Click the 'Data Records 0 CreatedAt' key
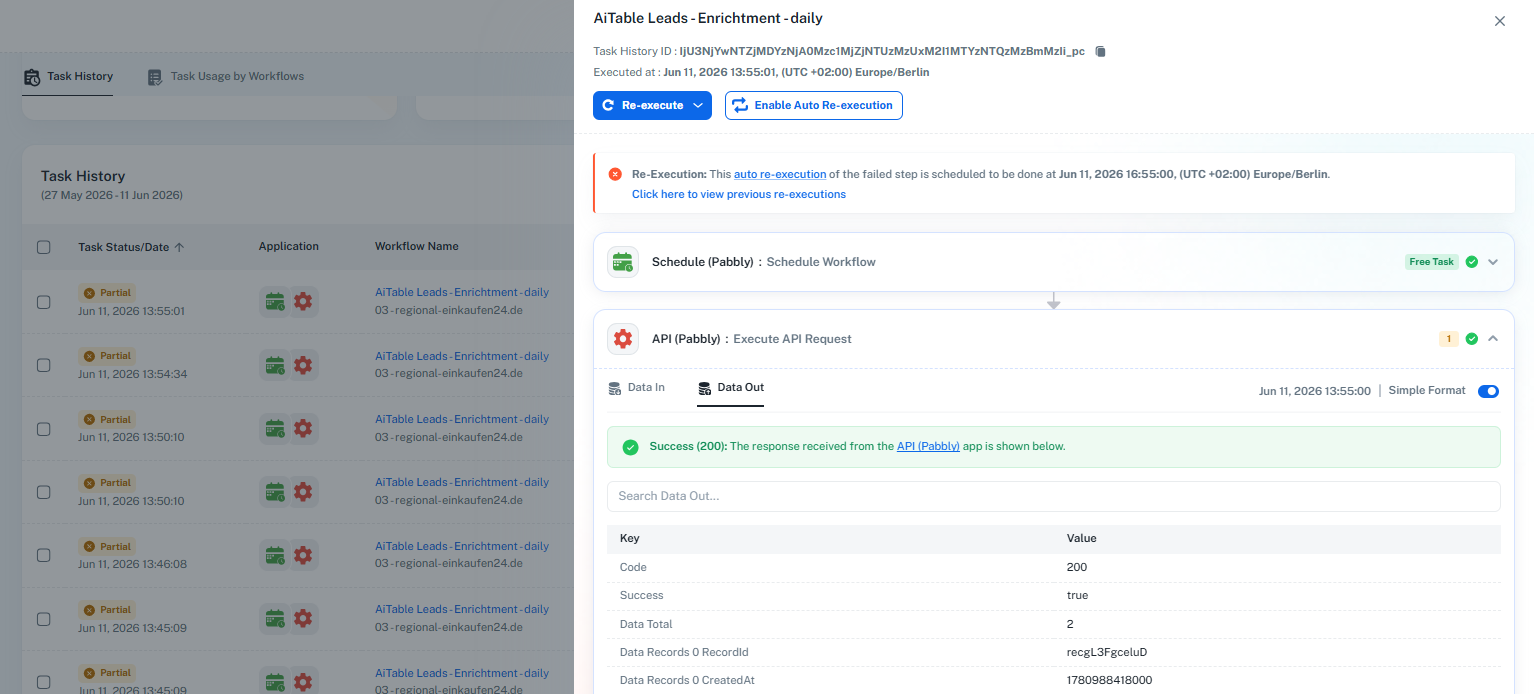1534x694 pixels. click(x=687, y=681)
